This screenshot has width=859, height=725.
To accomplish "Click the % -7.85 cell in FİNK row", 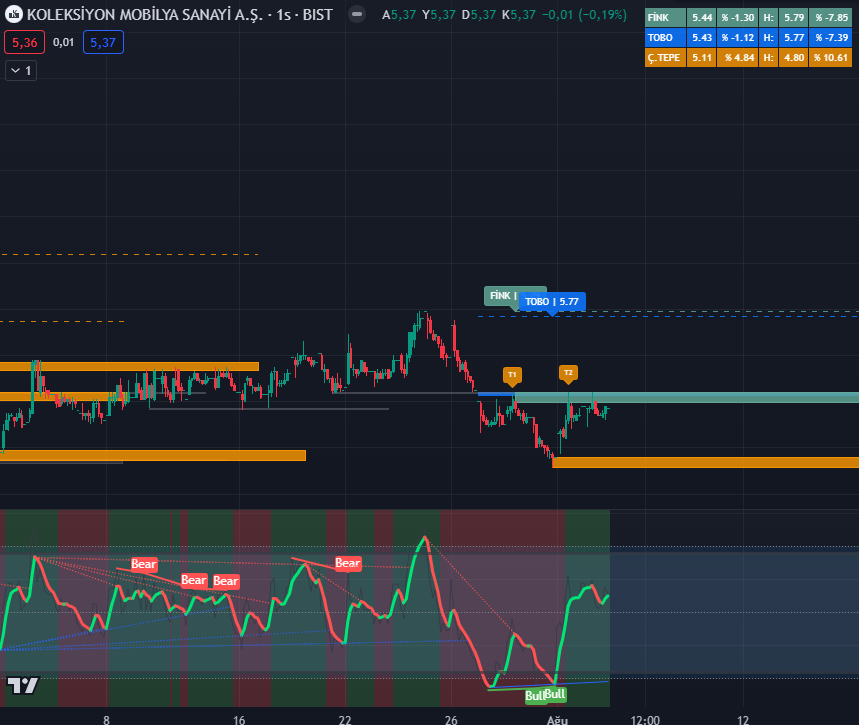I will 831,18.
